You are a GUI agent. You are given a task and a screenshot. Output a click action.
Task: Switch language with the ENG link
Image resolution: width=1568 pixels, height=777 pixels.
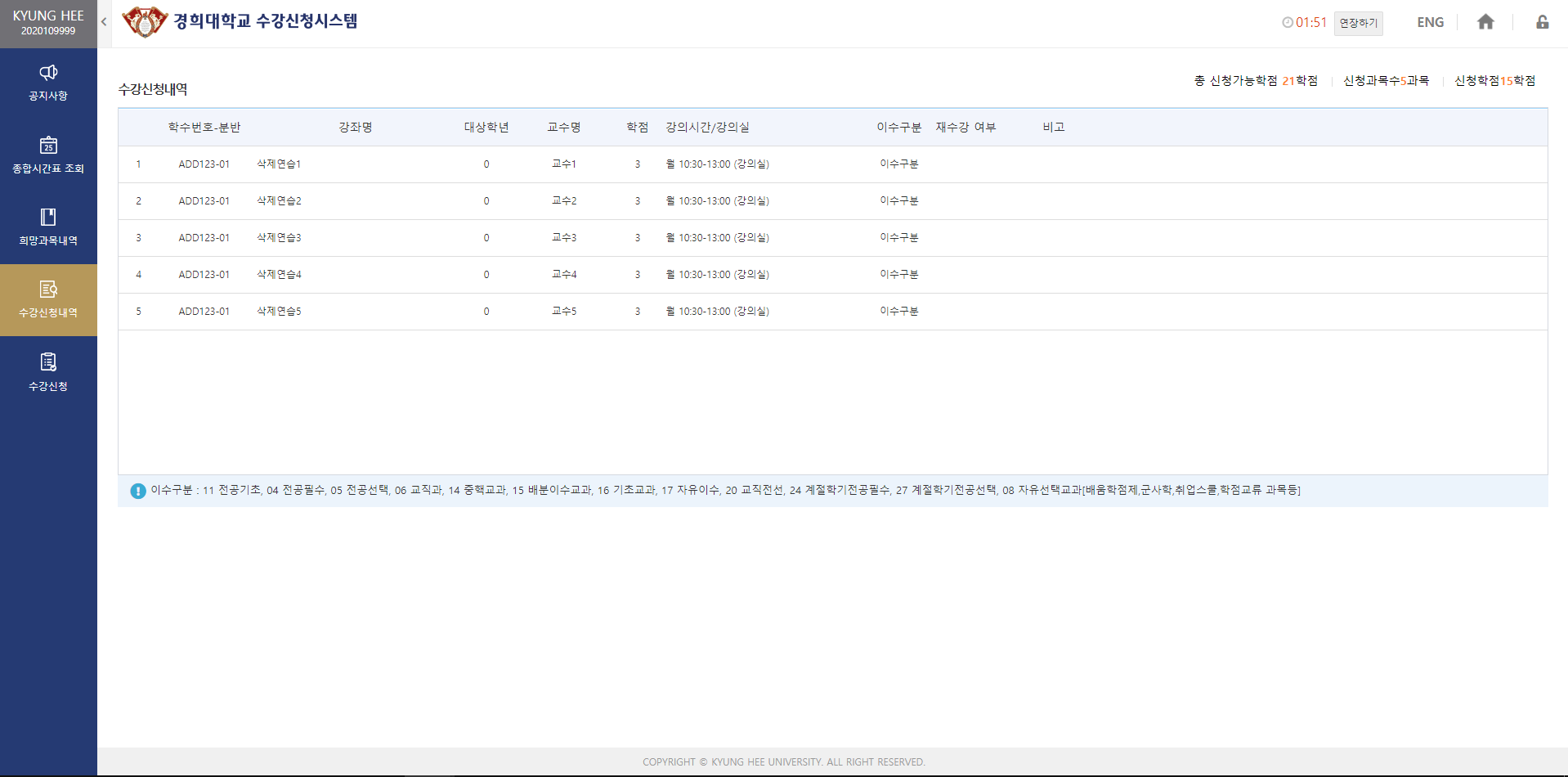point(1430,22)
